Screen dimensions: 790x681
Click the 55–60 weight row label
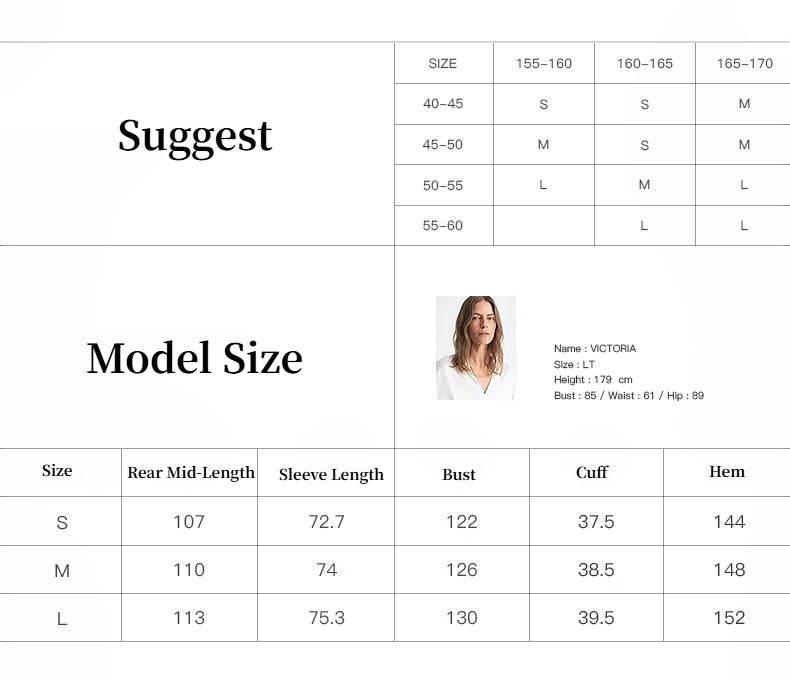coord(443,226)
